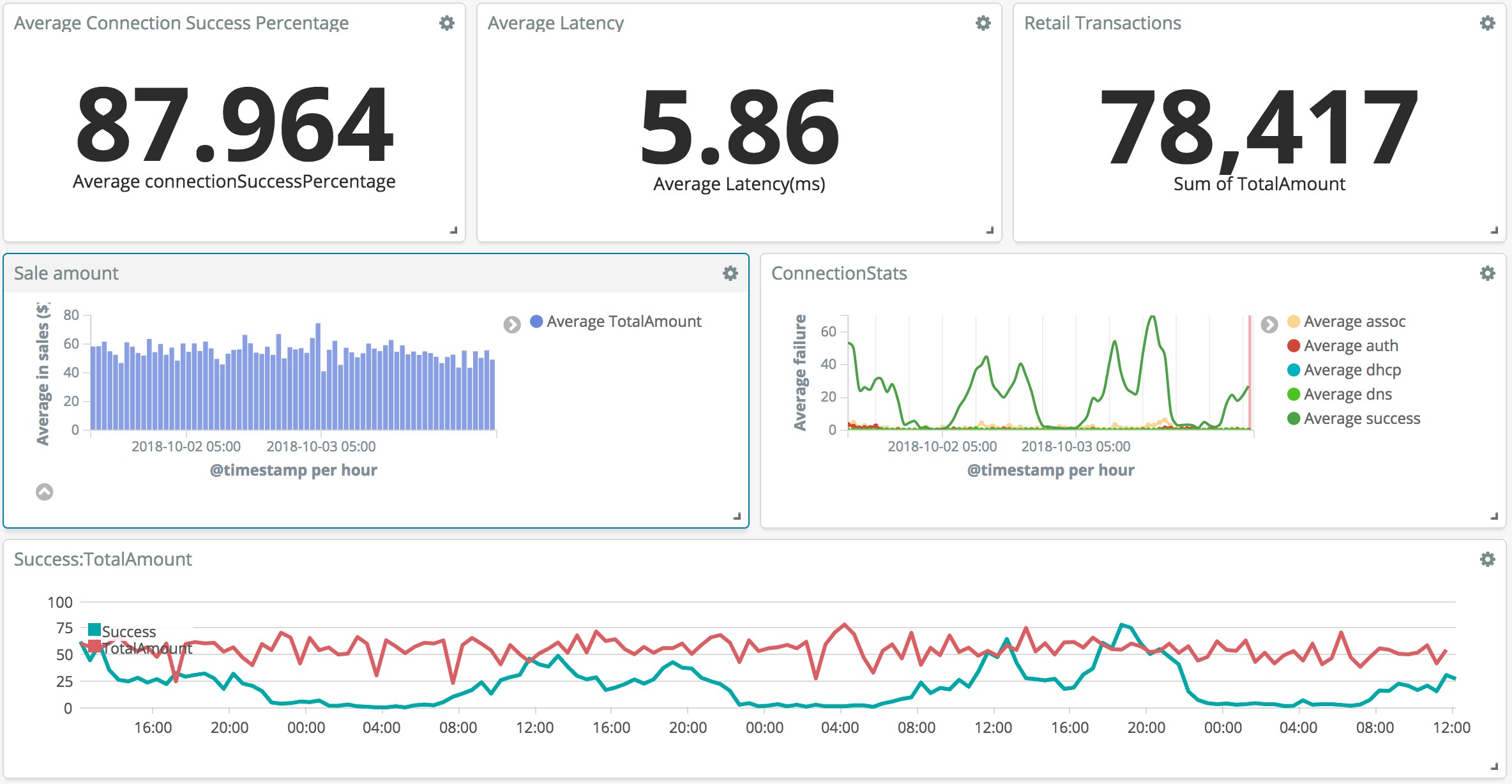Open settings gear for Average Connection Success Percentage
This screenshot has width=1512, height=784.
pyautogui.click(x=447, y=24)
